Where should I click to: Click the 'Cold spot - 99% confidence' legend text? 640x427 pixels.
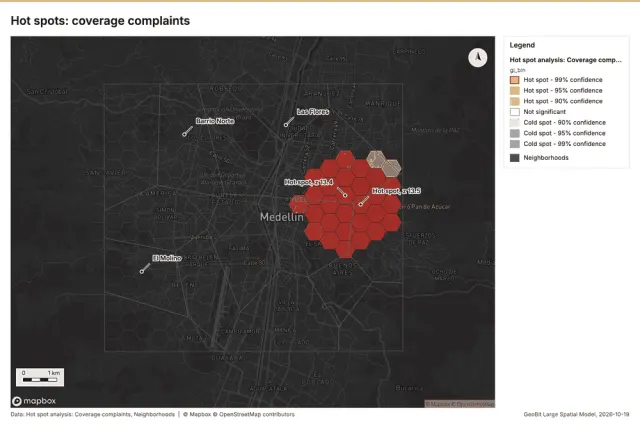point(564,144)
